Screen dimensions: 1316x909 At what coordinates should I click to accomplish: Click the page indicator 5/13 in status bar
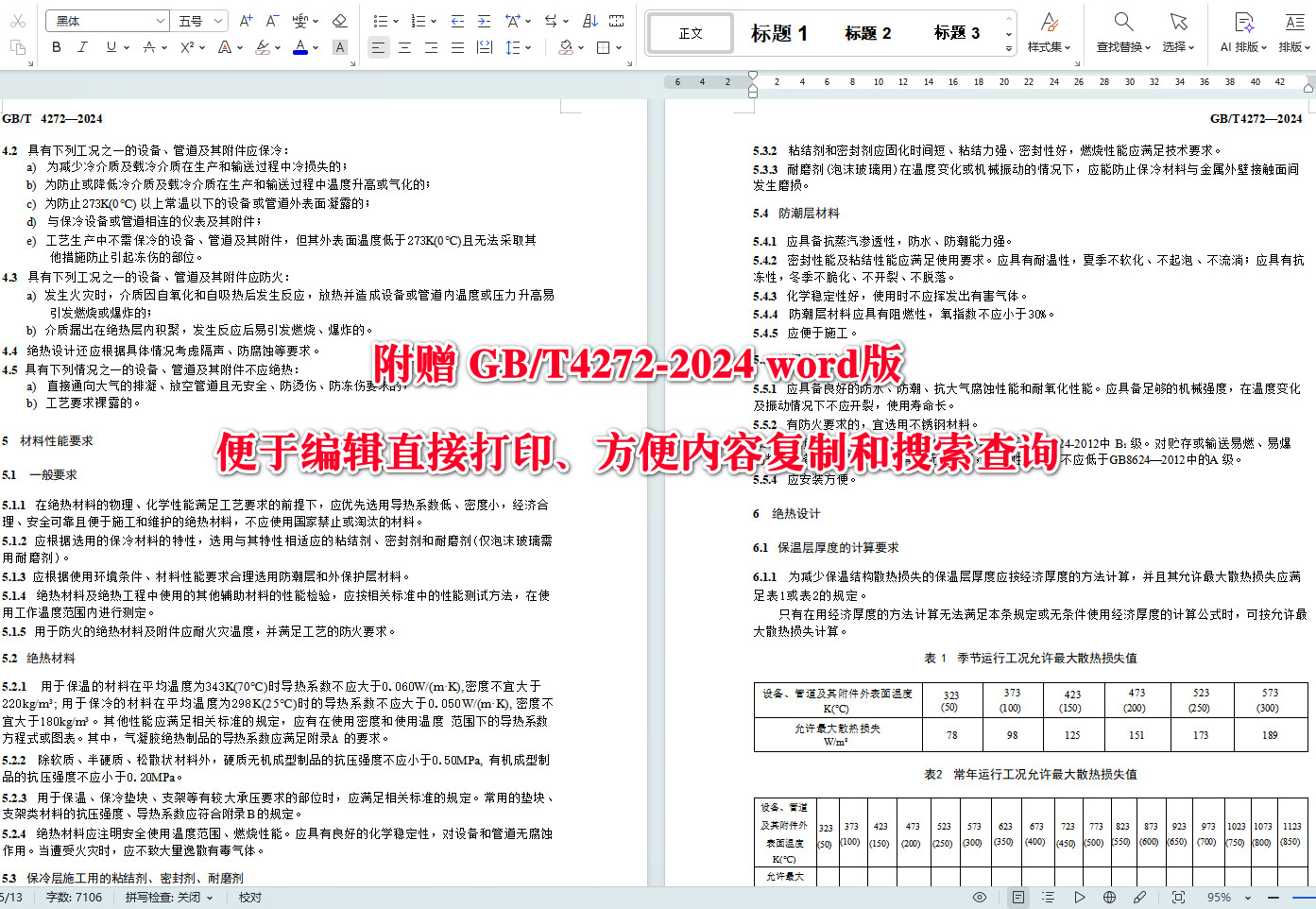click(x=11, y=898)
